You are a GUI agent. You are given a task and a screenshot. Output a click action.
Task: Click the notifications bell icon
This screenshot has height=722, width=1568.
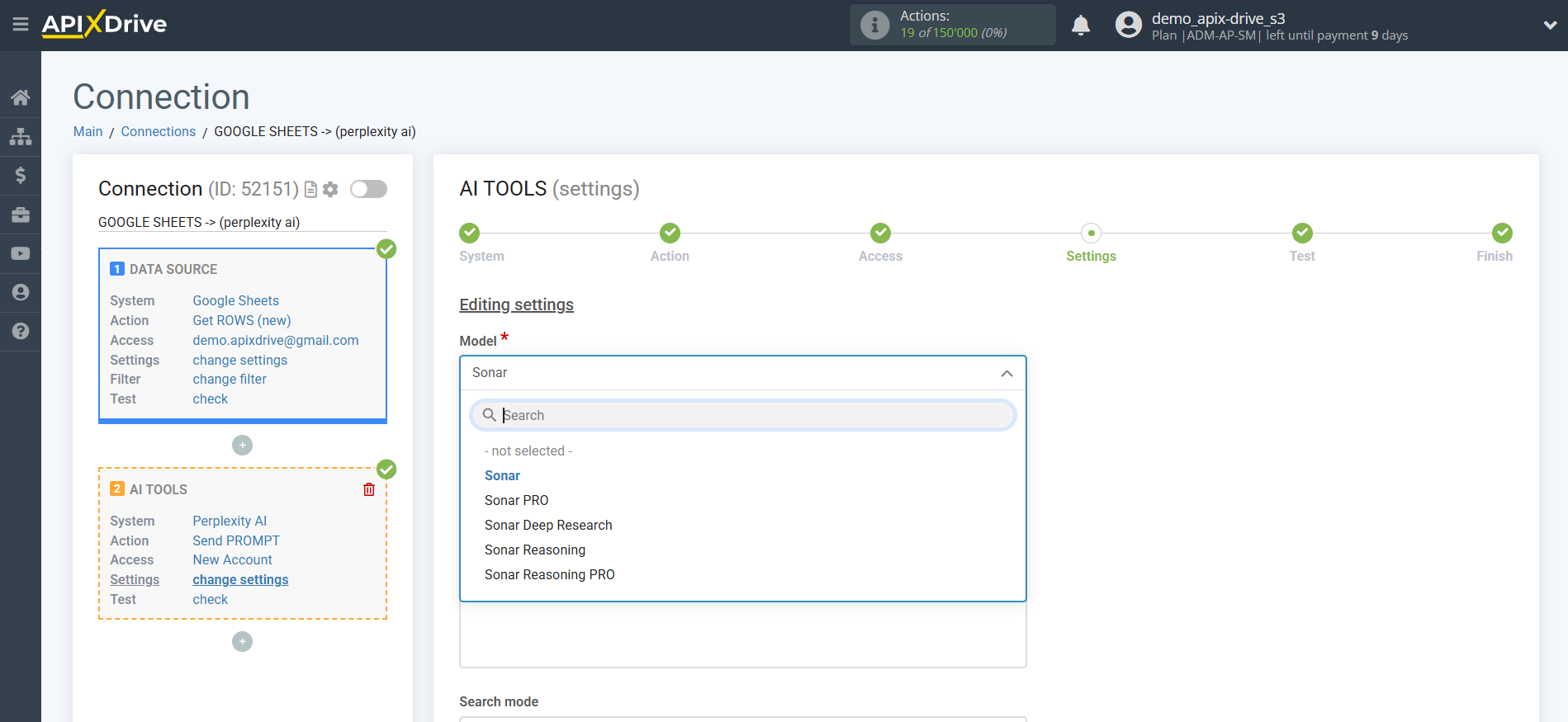(x=1081, y=26)
